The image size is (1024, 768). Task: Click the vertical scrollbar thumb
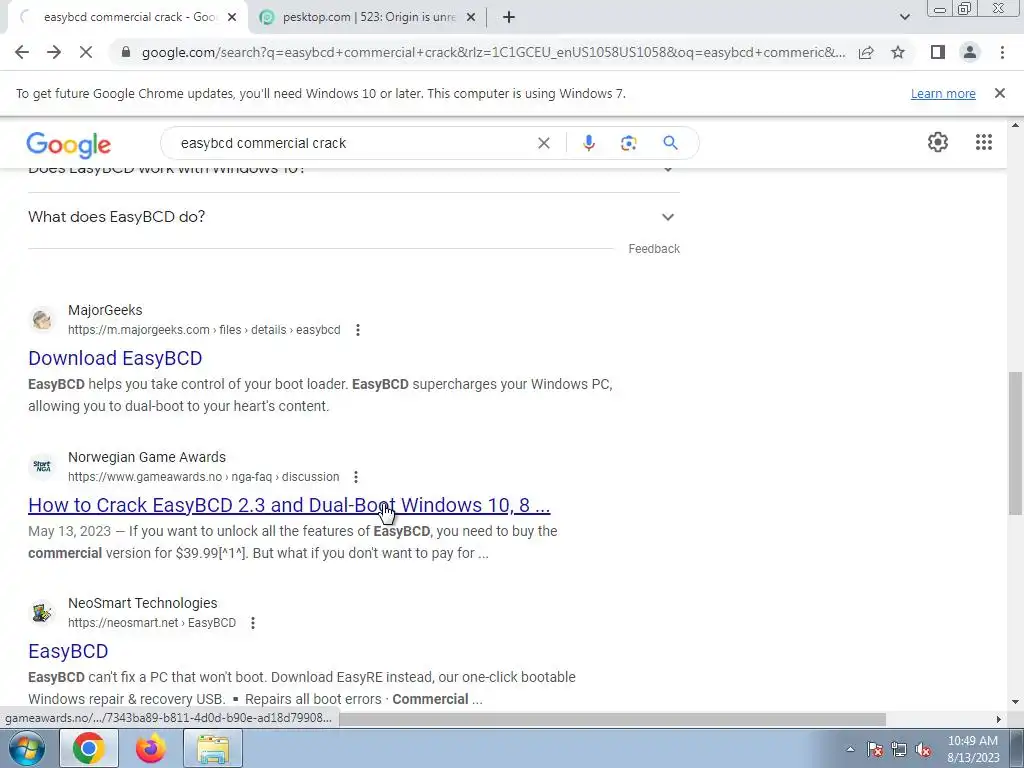point(1016,443)
